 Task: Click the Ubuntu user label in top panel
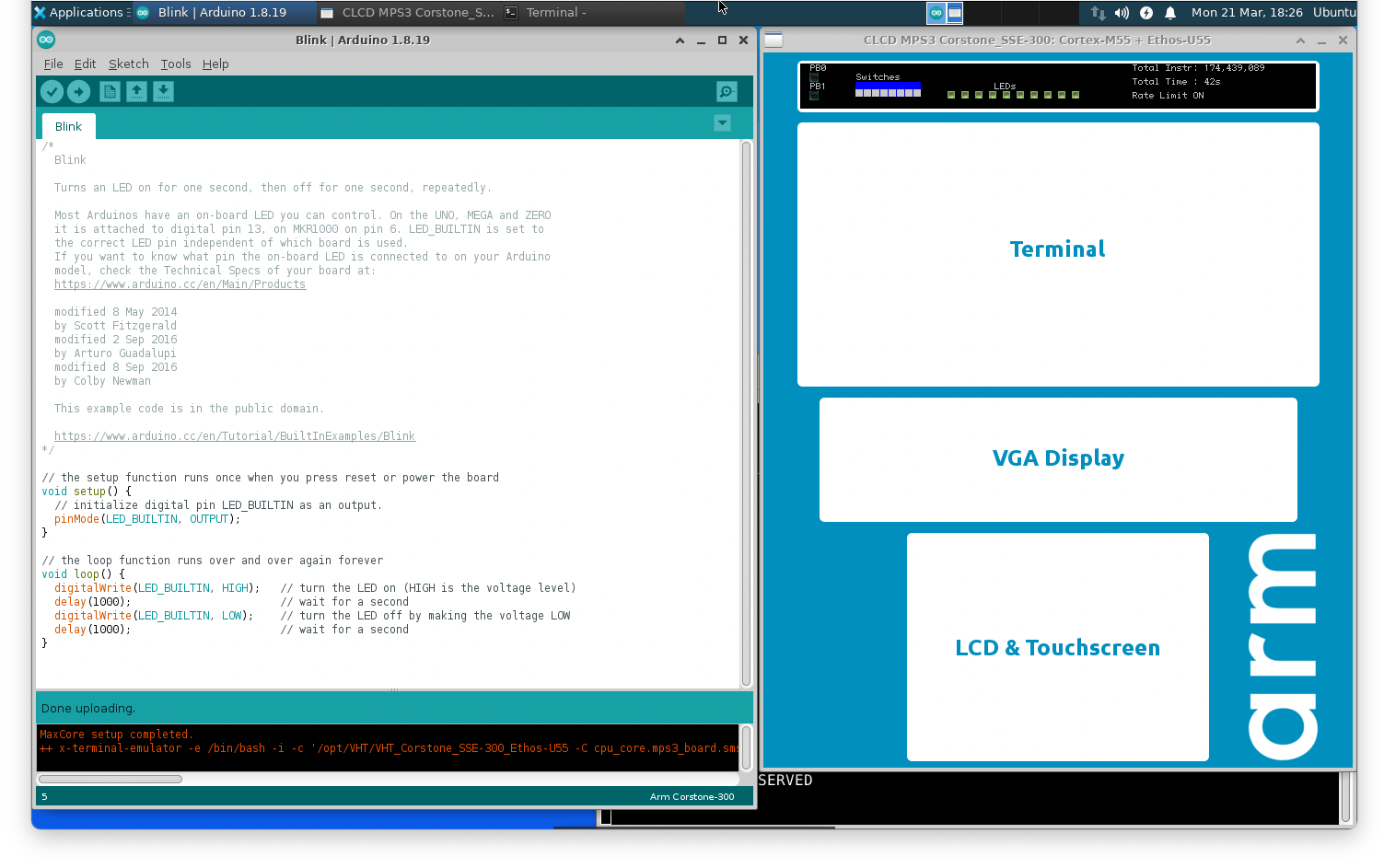(1334, 12)
